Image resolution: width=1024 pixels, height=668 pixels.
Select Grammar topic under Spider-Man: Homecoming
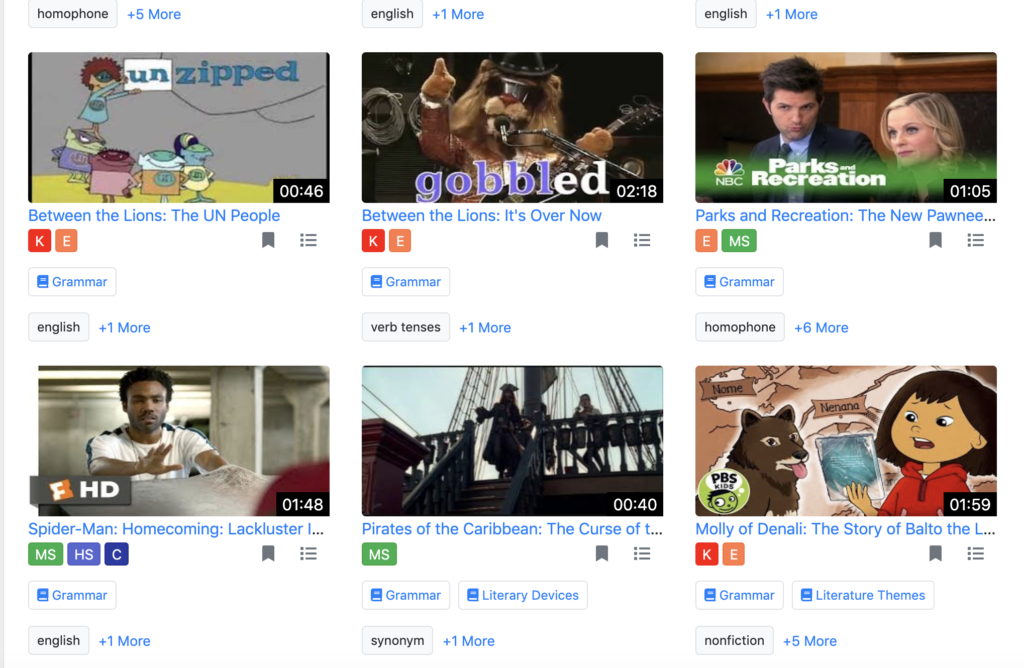[x=72, y=596]
